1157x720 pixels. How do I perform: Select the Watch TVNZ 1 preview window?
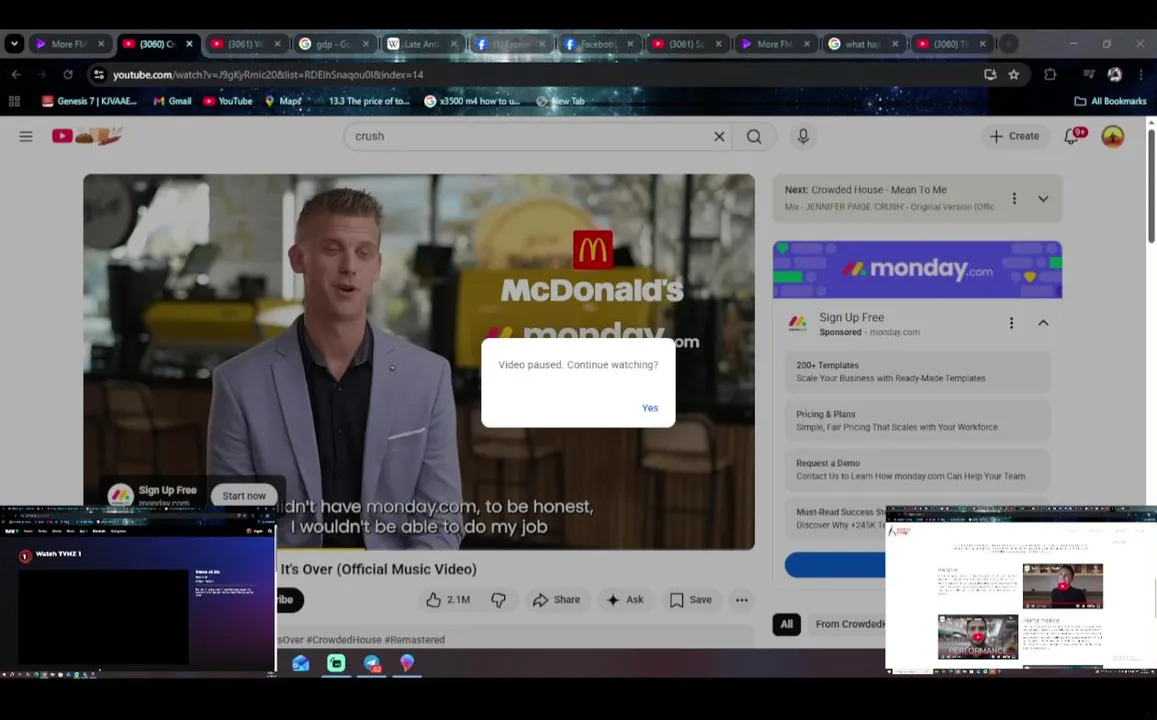click(x=138, y=591)
